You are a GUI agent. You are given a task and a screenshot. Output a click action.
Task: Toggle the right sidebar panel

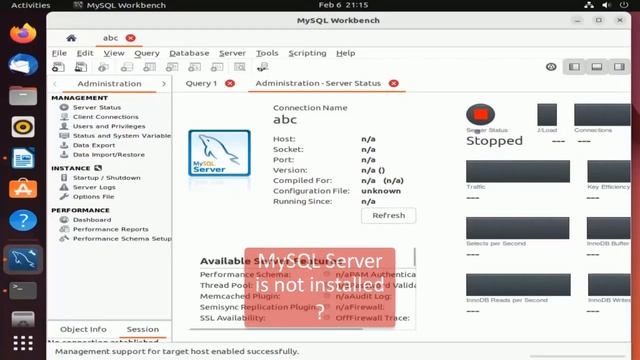[x=619, y=67]
